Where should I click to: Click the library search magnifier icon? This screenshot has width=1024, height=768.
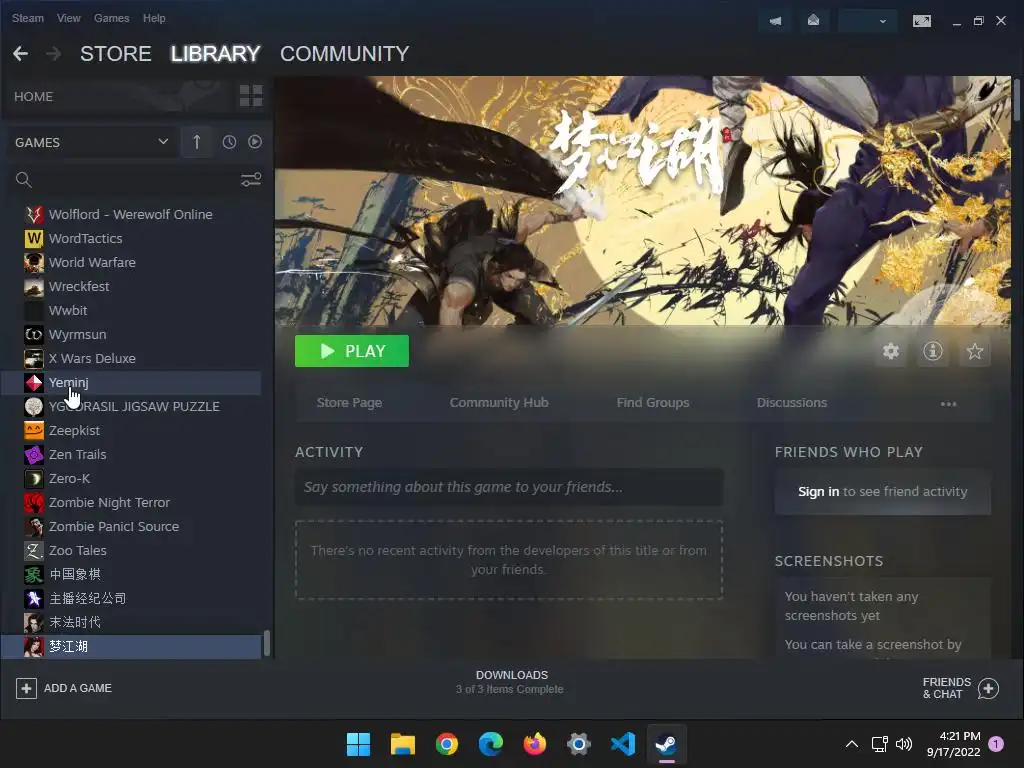click(x=24, y=180)
